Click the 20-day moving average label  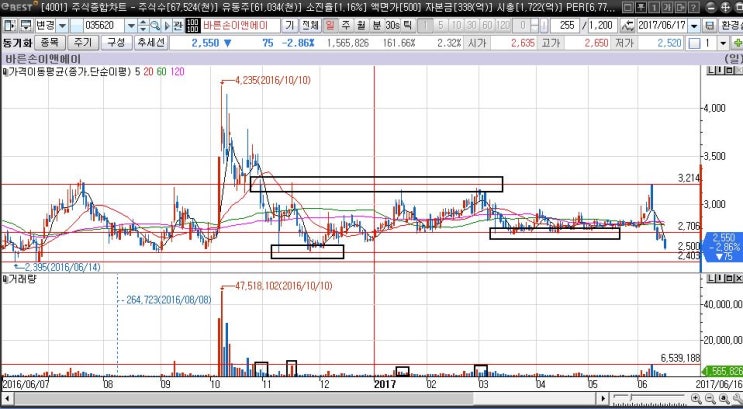coord(148,72)
